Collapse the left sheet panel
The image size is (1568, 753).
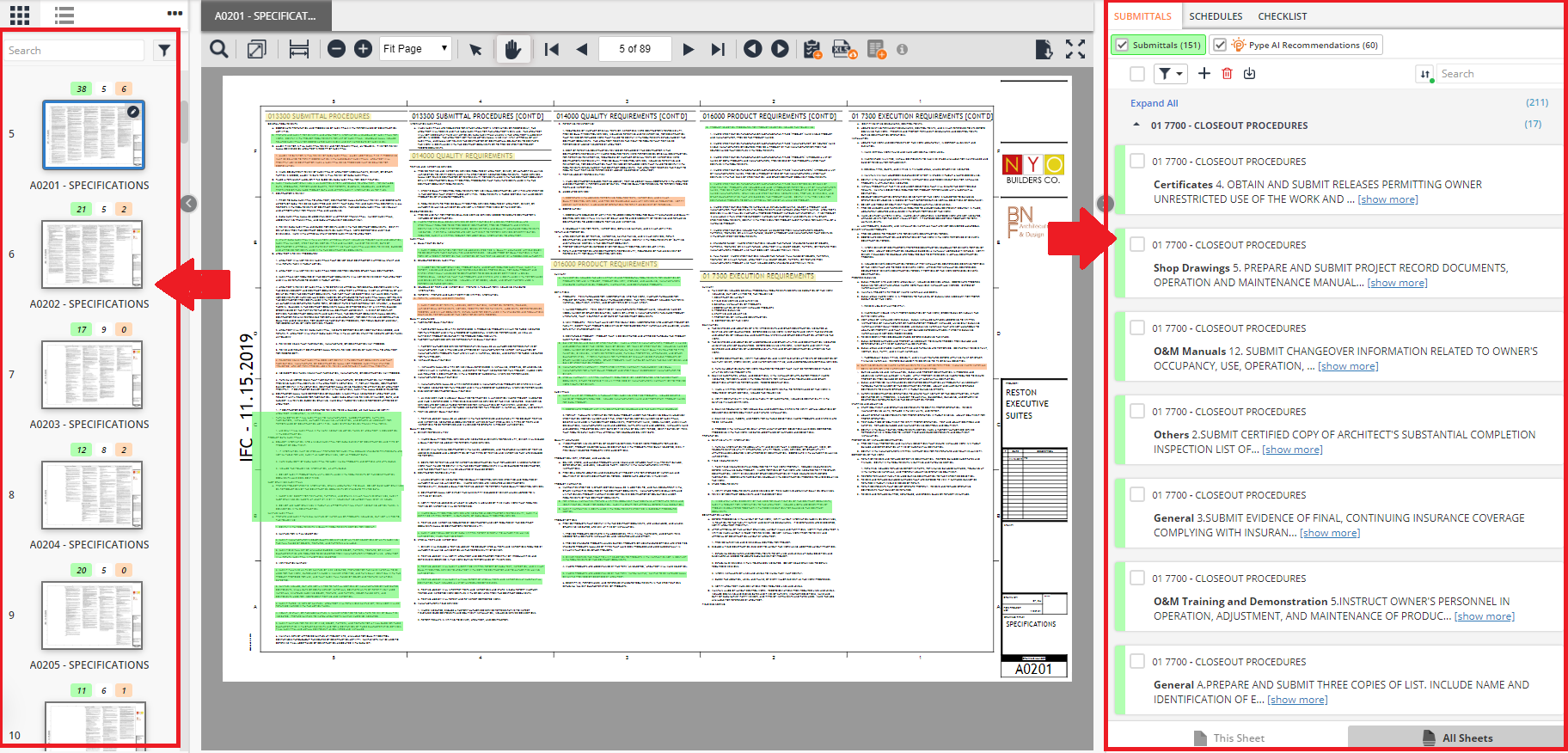(x=189, y=204)
